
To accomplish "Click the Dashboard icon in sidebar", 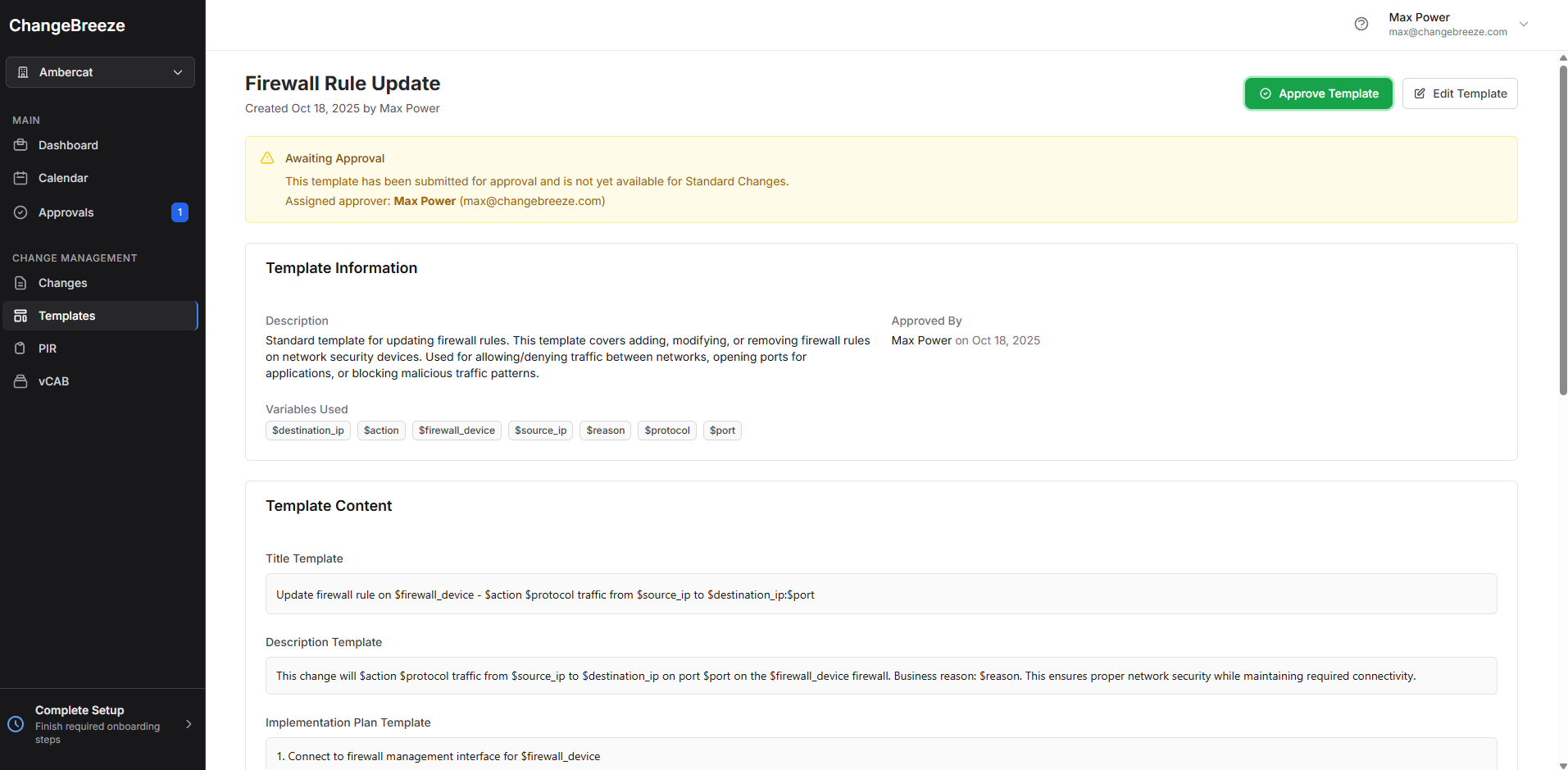I will [x=21, y=145].
